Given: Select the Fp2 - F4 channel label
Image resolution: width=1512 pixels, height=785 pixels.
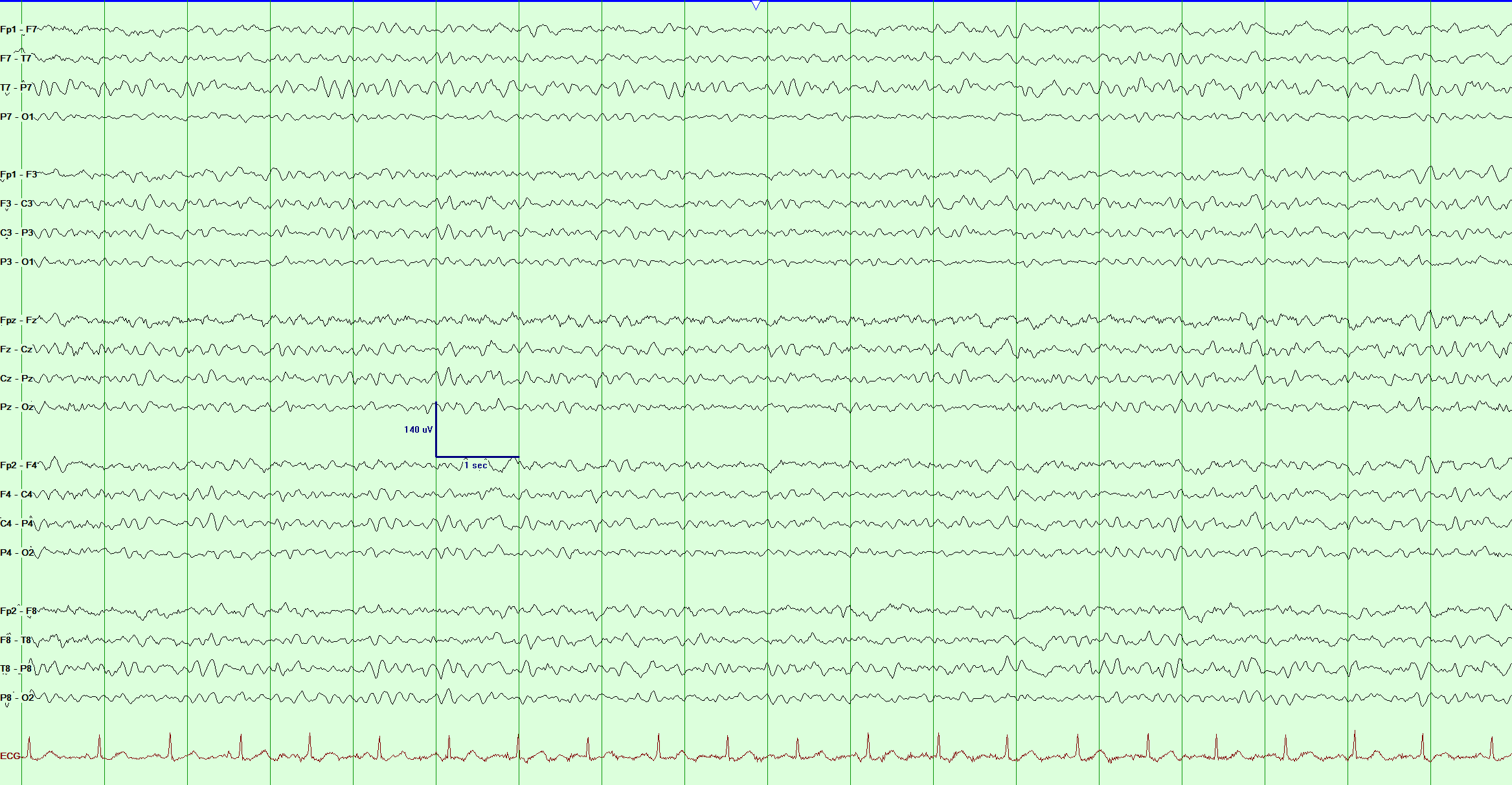Looking at the screenshot, I should [19, 466].
